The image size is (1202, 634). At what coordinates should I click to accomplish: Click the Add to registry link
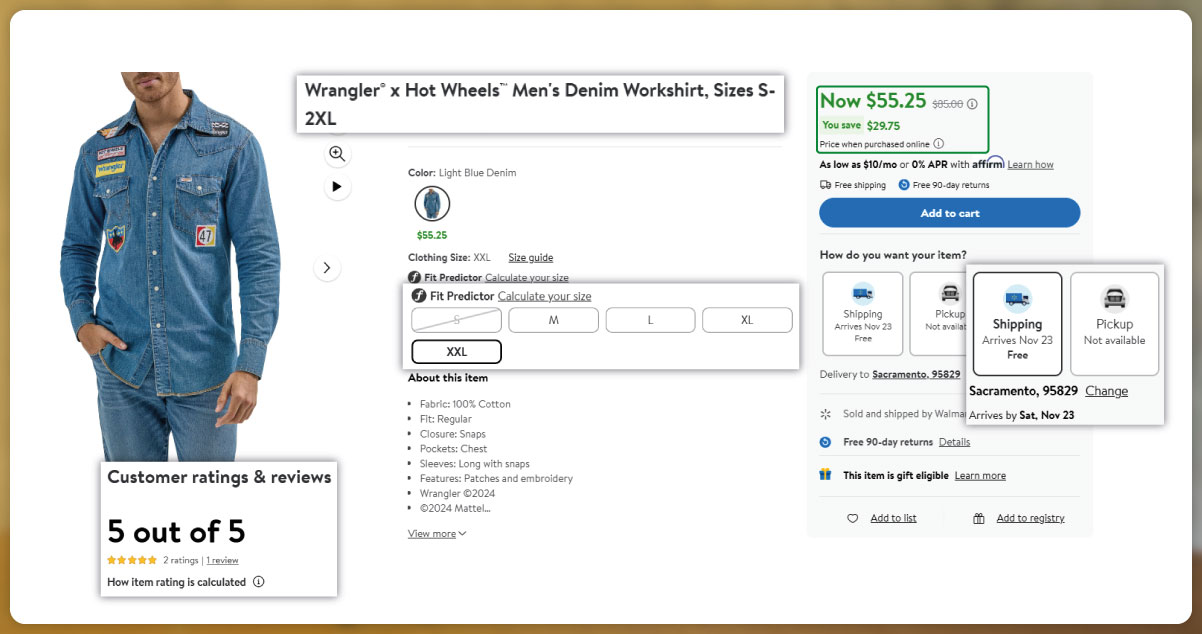click(x=1030, y=518)
